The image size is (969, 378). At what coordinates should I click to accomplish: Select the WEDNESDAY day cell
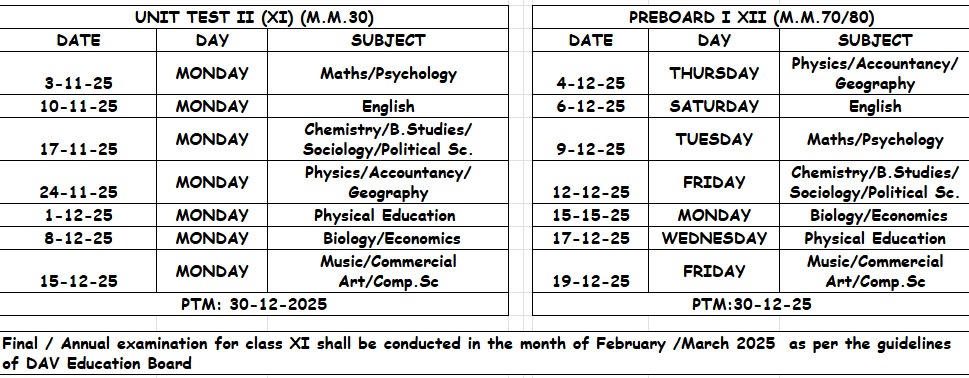tap(714, 238)
